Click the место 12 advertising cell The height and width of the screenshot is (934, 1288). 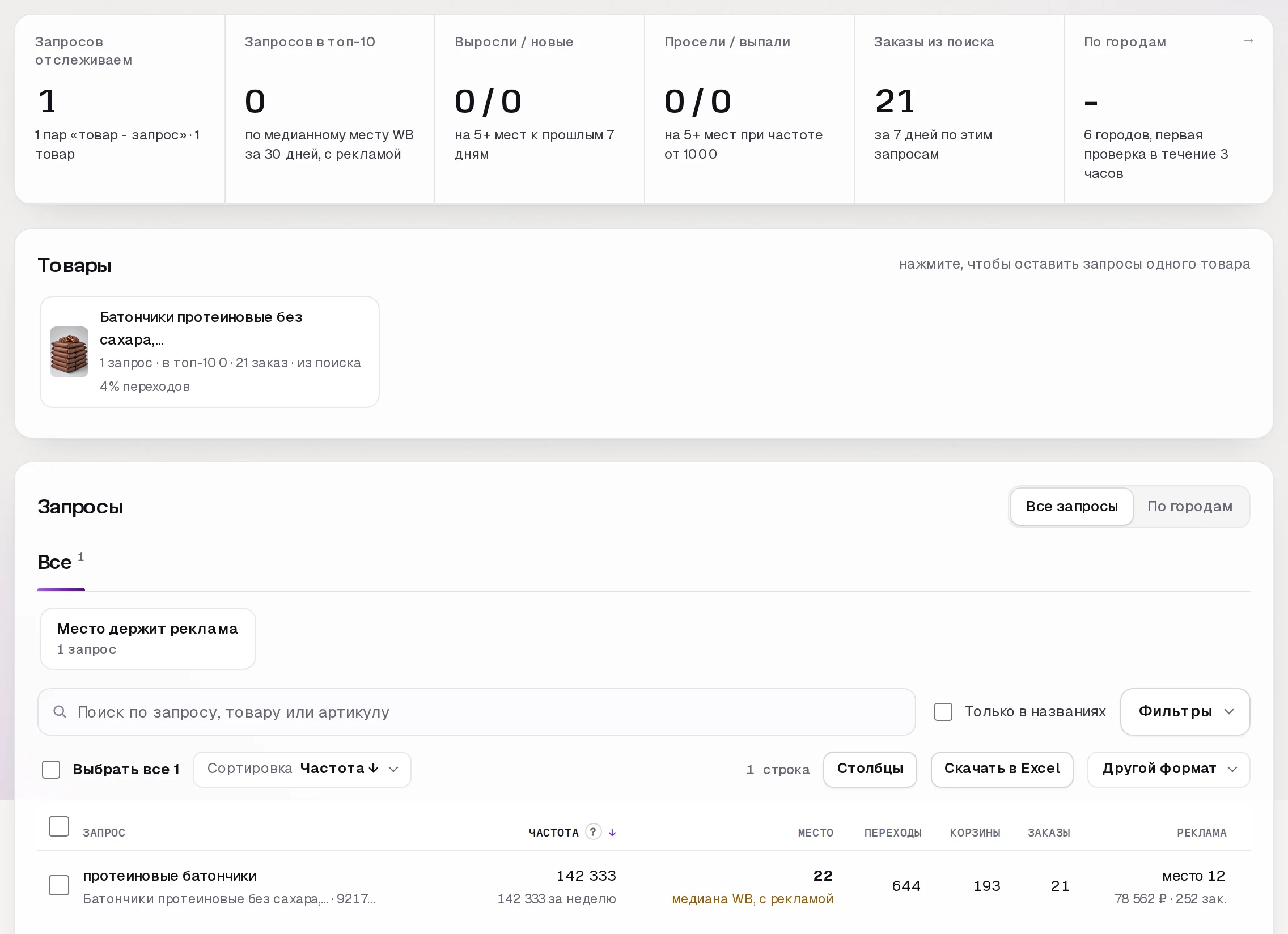(x=1194, y=876)
